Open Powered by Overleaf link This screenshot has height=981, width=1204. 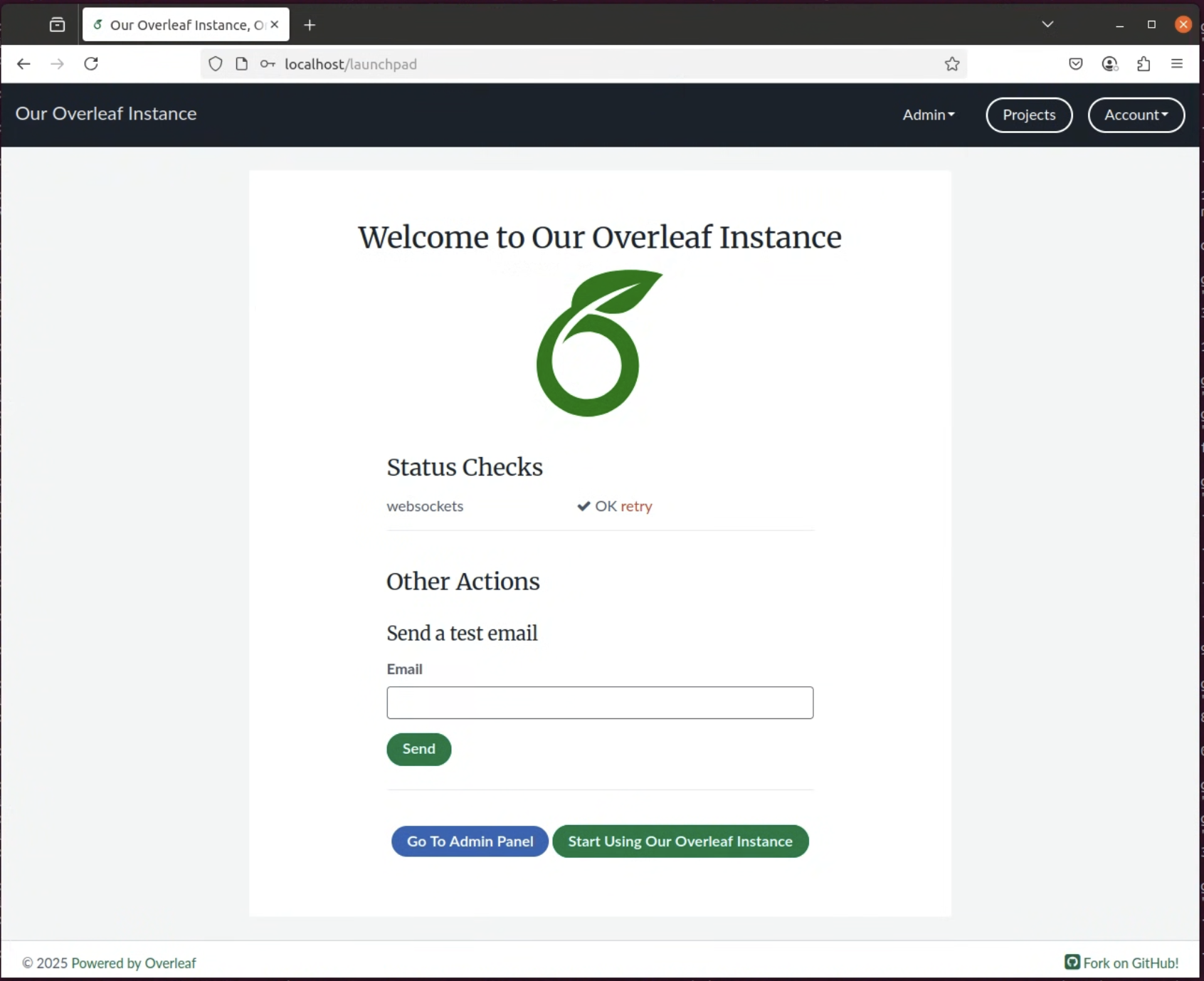(133, 963)
